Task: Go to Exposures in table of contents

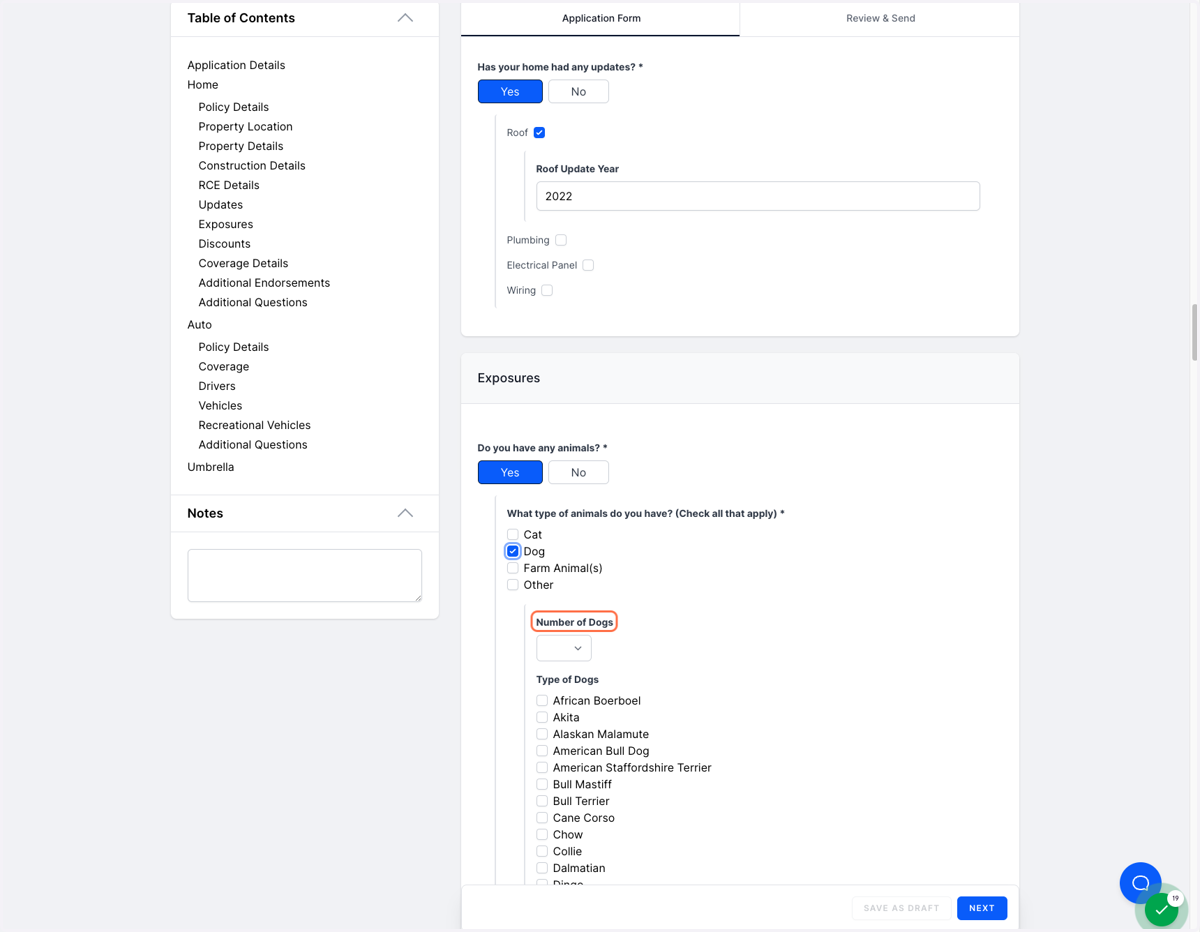Action: pyautogui.click(x=225, y=224)
